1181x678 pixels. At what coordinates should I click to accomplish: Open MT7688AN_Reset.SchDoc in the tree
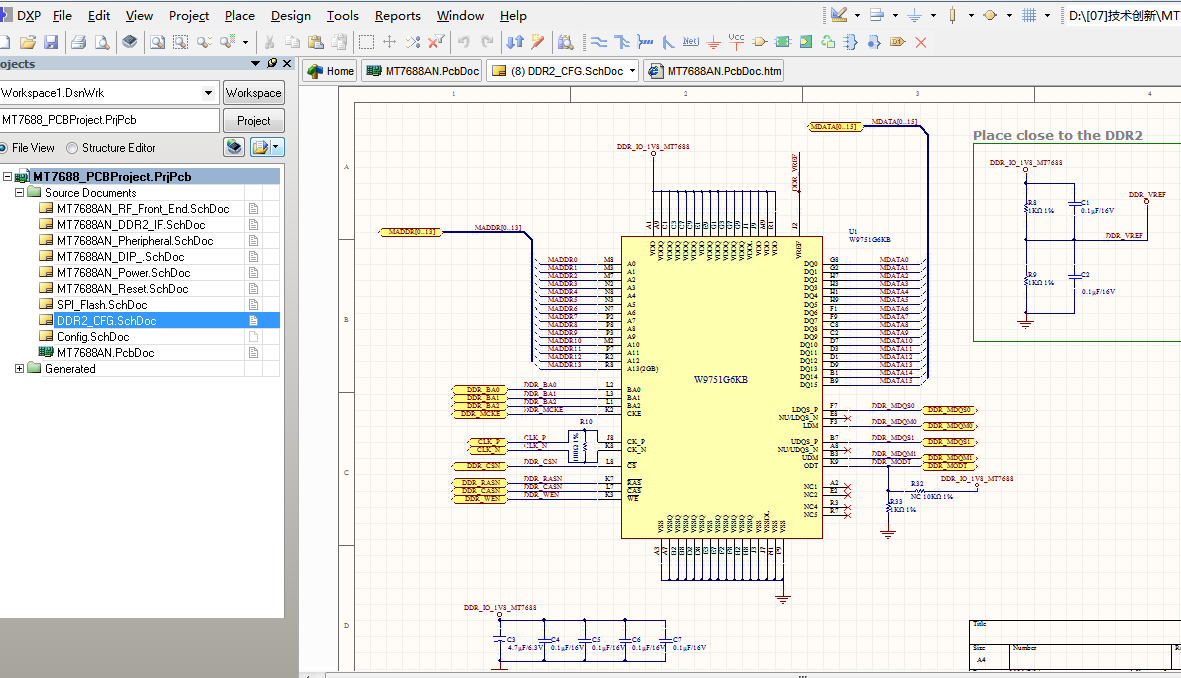tap(123, 289)
